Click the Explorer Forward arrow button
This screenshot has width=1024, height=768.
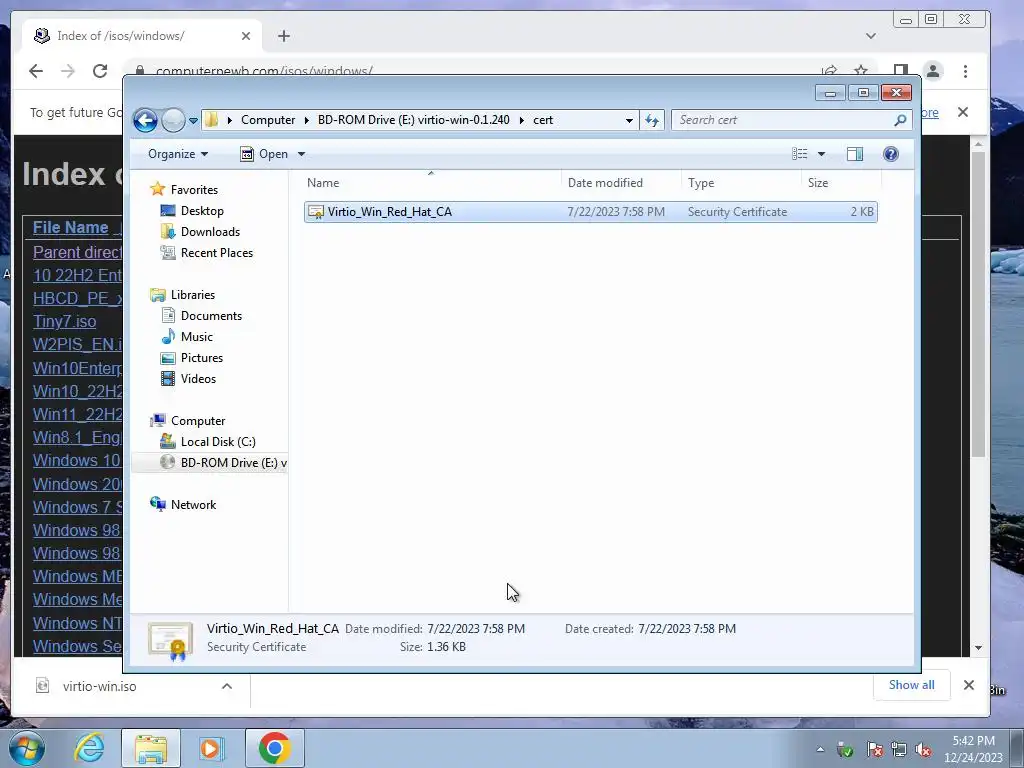[x=173, y=120]
